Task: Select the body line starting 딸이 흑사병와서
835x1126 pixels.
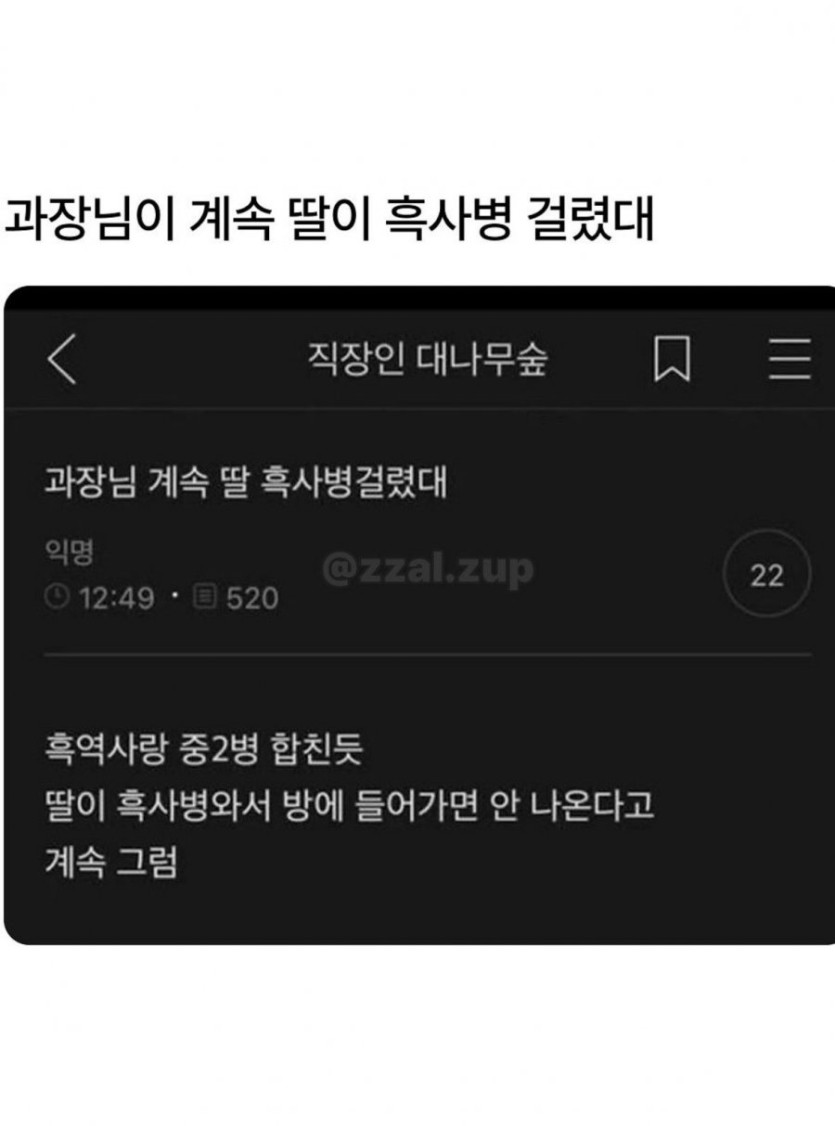Action: [349, 804]
